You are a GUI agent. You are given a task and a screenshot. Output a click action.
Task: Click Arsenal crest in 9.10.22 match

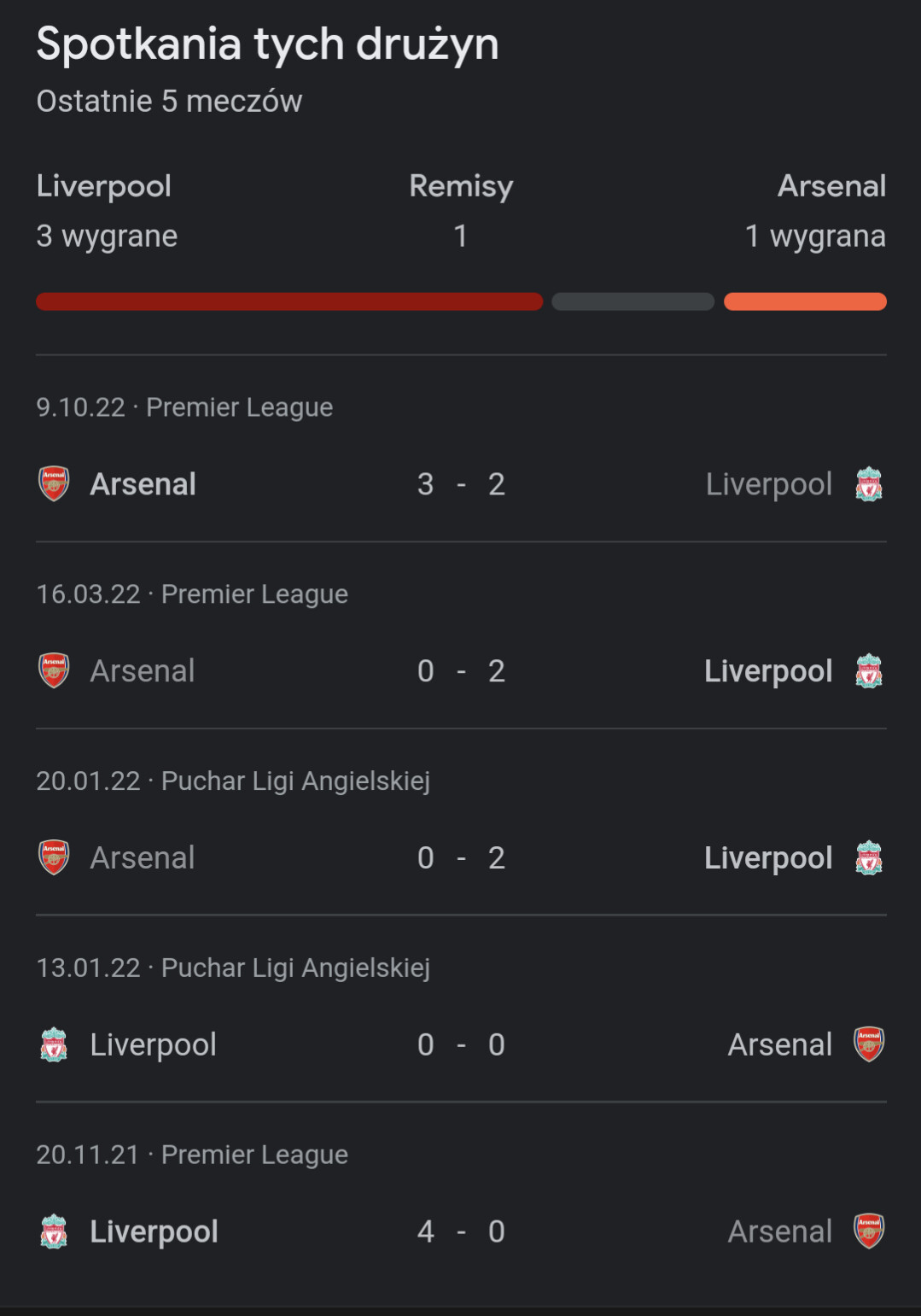[54, 484]
